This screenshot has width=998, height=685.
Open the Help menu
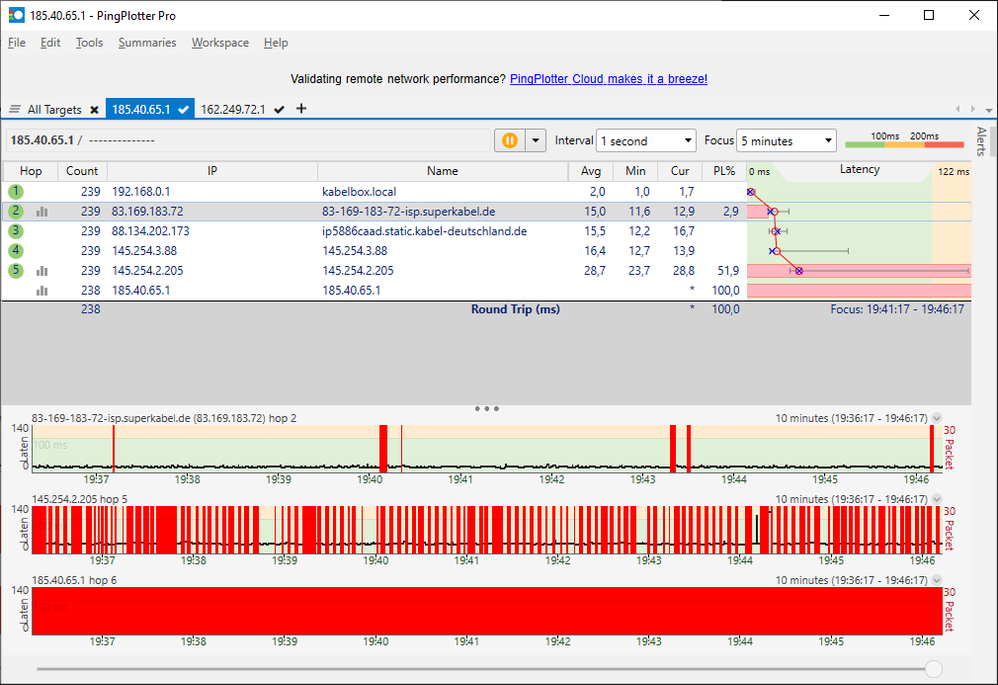tap(276, 43)
